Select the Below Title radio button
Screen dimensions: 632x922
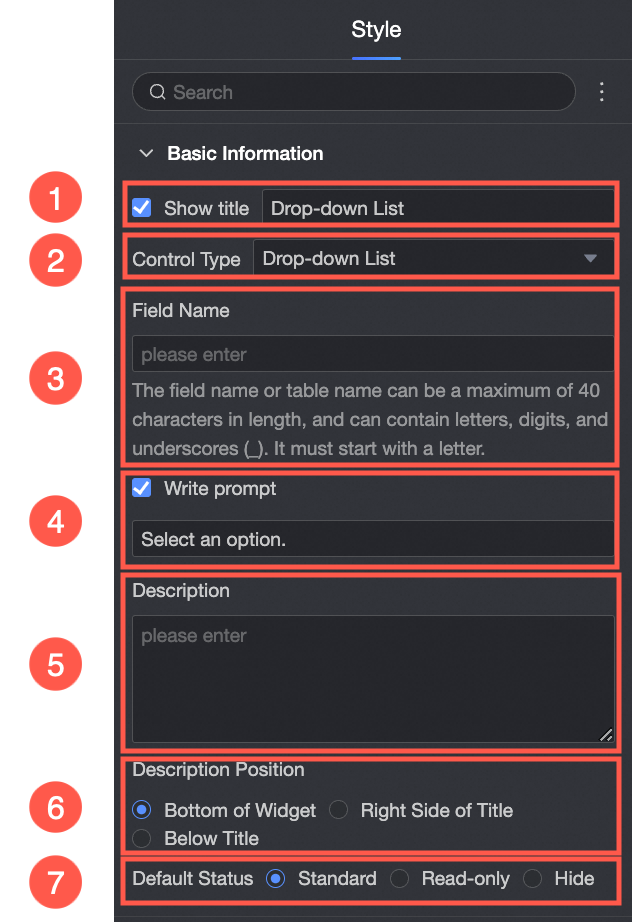pyautogui.click(x=142, y=838)
